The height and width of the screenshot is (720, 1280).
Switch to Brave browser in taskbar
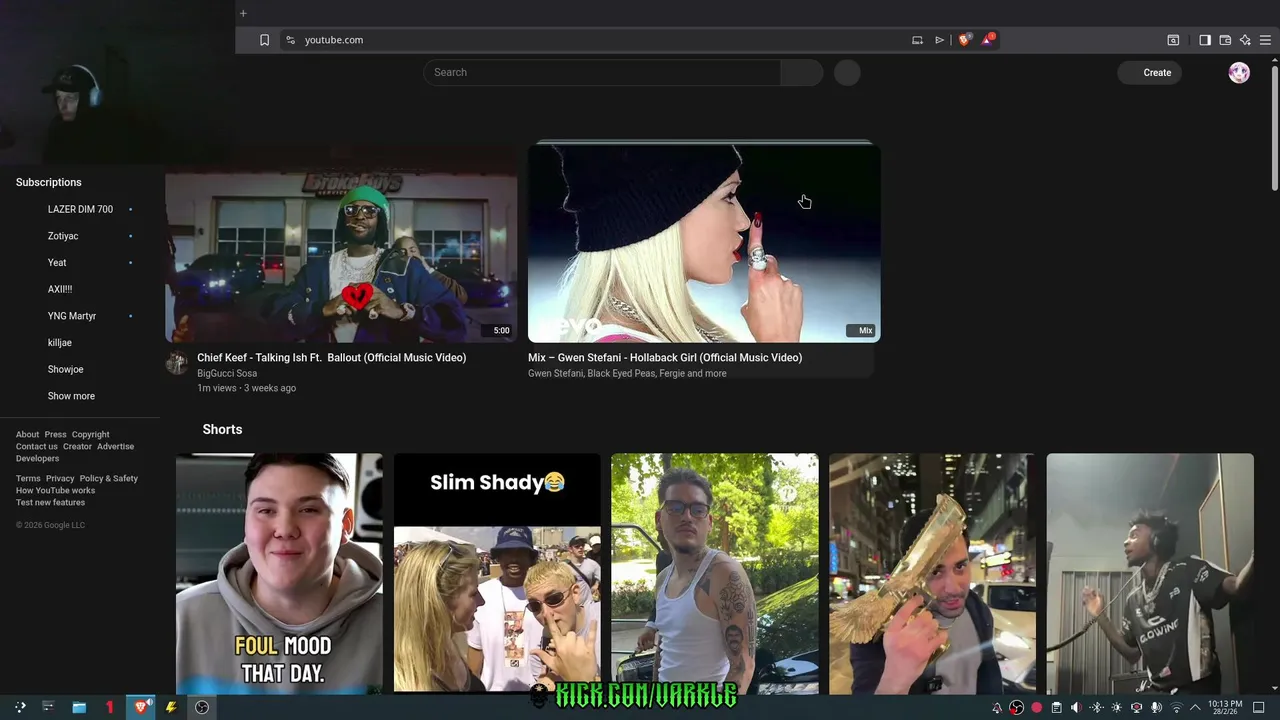pos(142,707)
